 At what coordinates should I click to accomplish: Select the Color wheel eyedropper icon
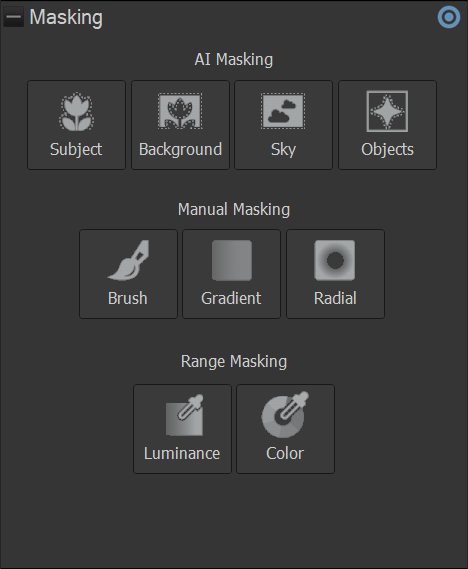285,414
